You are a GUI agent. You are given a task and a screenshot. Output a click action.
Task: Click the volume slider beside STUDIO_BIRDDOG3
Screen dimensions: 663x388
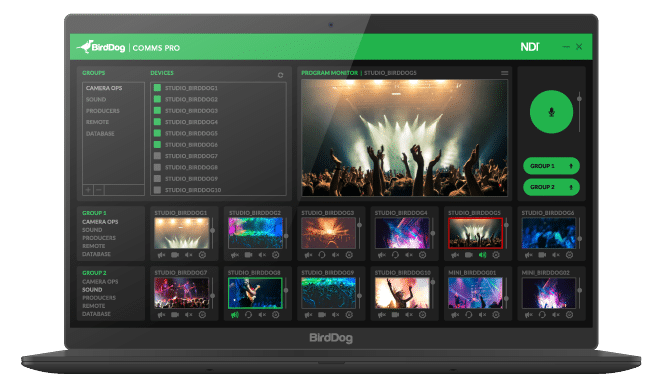[359, 233]
